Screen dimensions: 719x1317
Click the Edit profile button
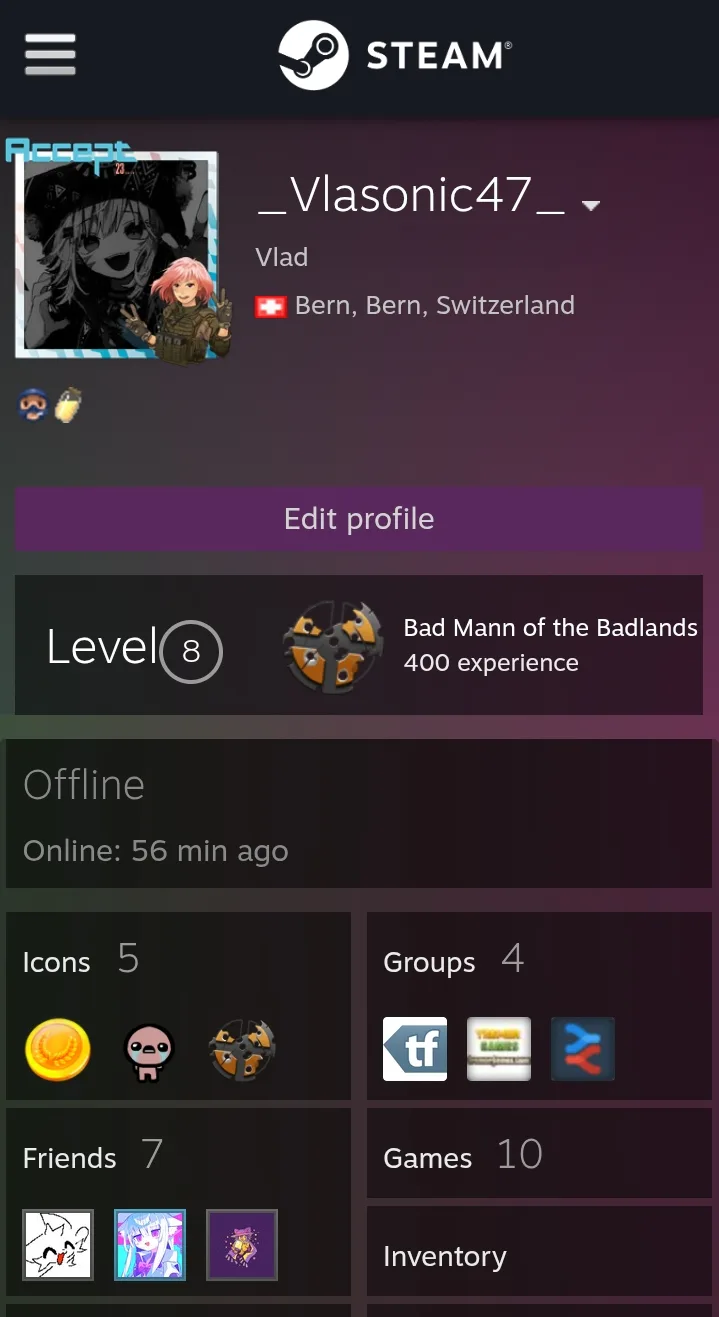[x=359, y=519]
